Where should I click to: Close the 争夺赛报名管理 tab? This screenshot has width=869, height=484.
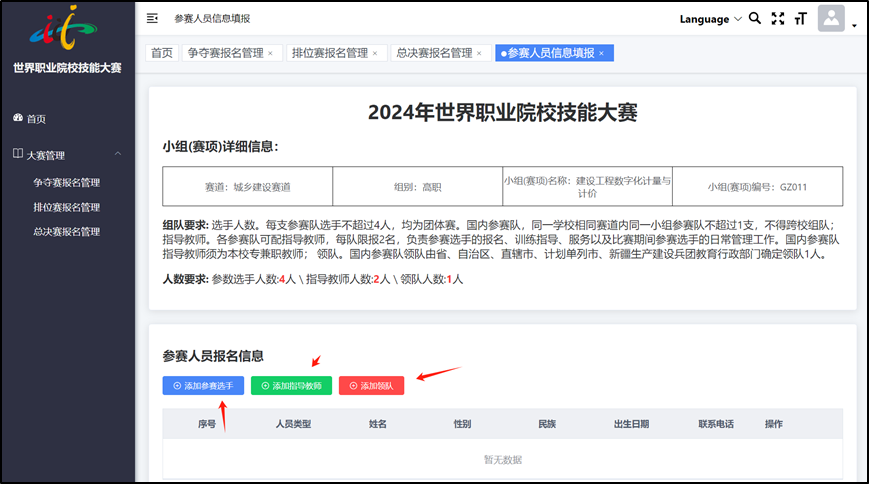(x=270, y=53)
